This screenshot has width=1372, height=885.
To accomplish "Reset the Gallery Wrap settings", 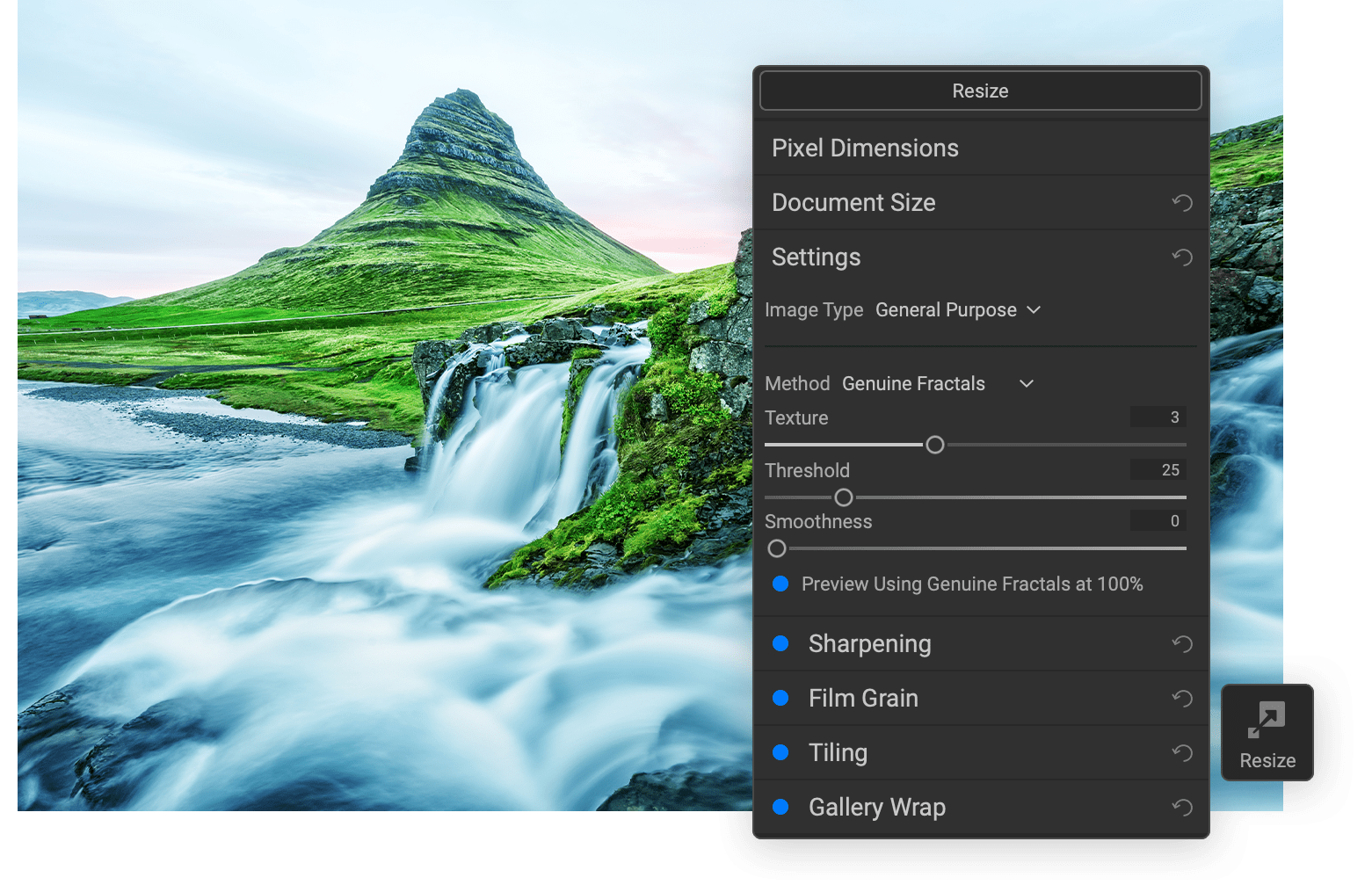I will pos(1182,807).
